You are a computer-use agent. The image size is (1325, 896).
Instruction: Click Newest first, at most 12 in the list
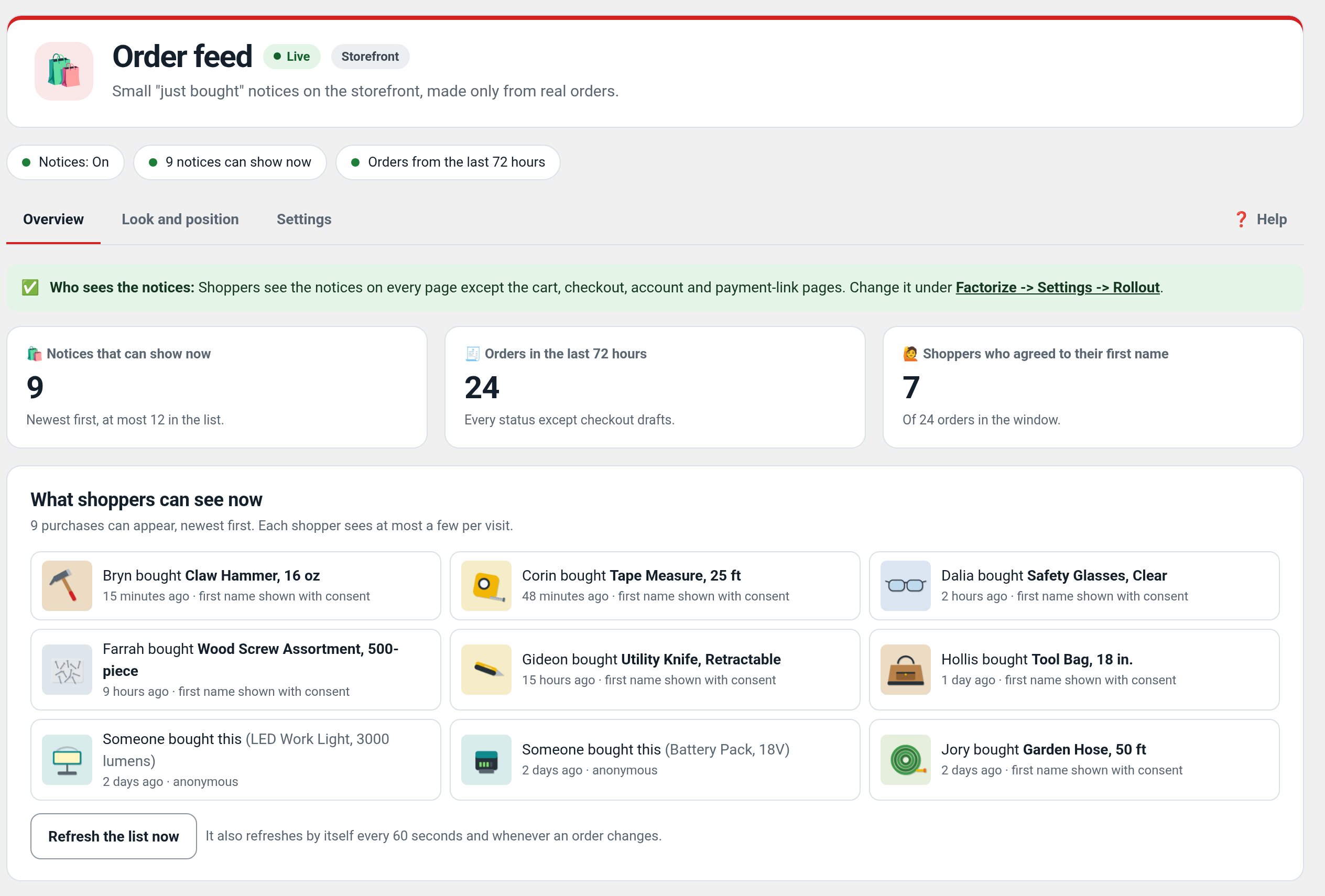tap(125, 420)
